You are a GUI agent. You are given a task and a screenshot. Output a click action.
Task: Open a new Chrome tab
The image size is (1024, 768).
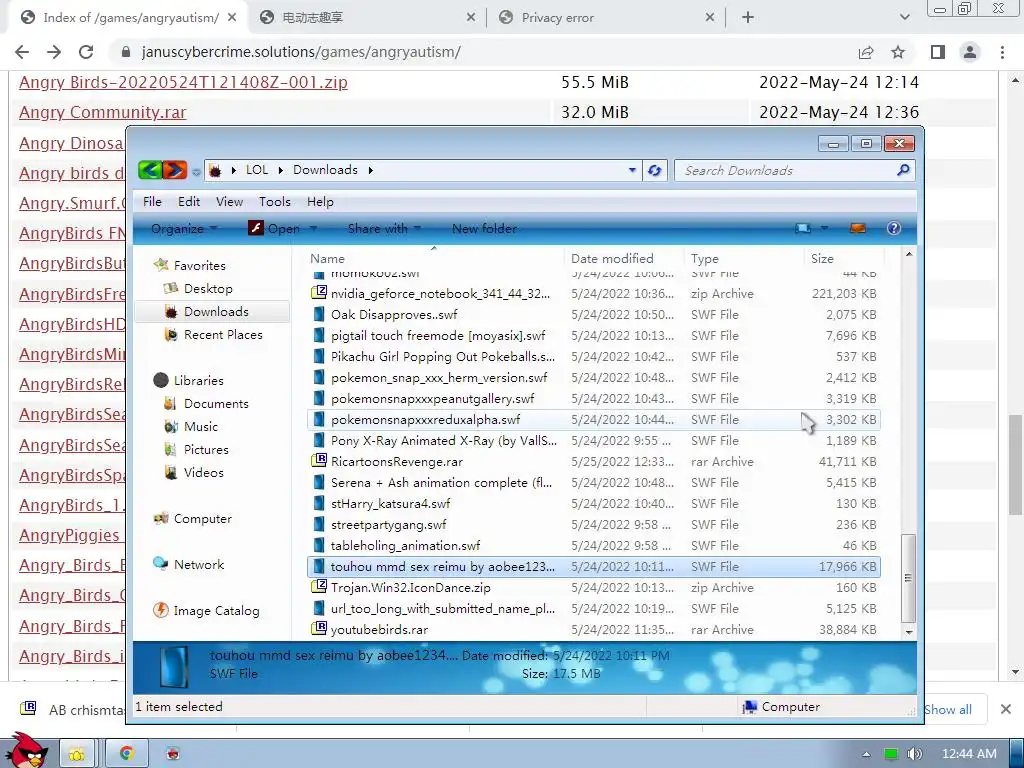point(748,18)
